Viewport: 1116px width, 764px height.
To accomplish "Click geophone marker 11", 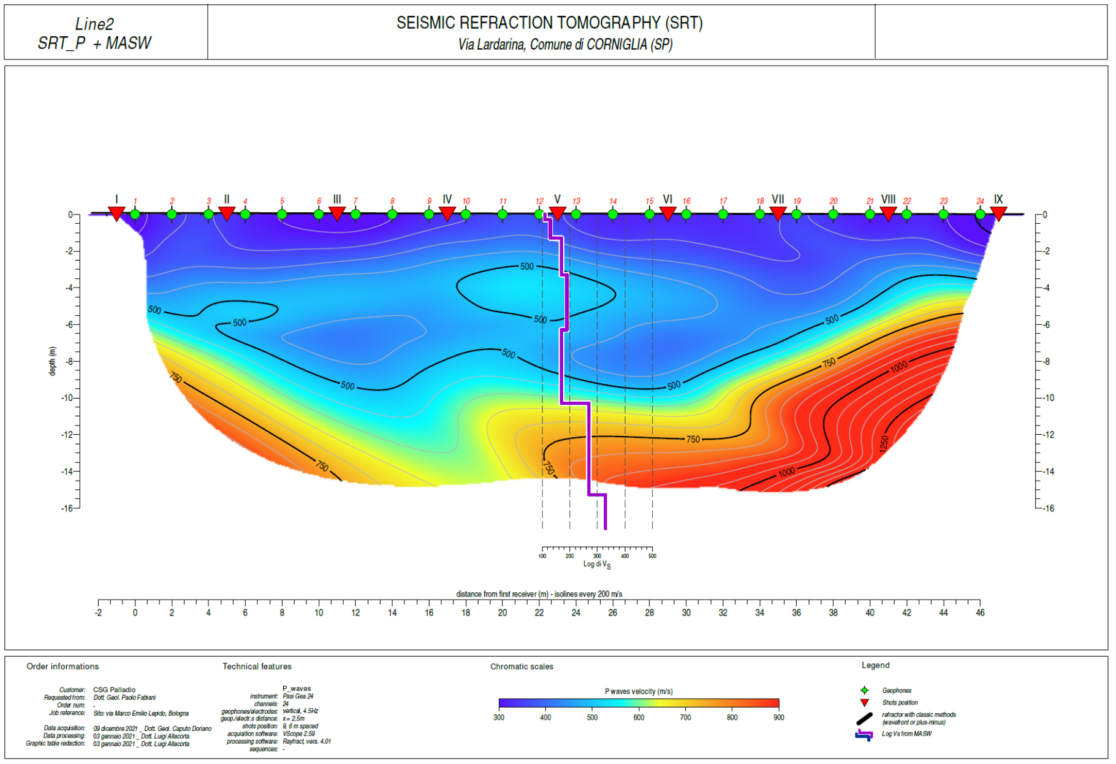I will click(x=502, y=214).
